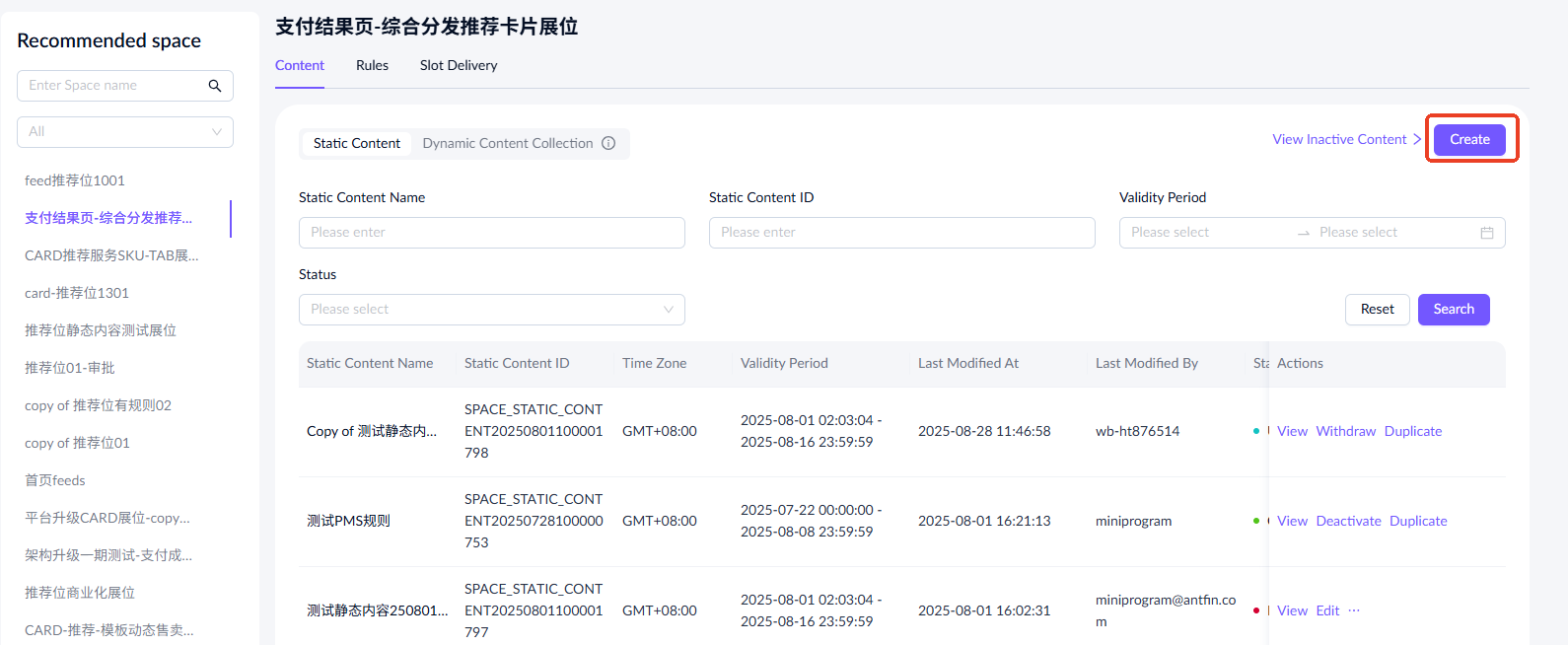Expand the Status select dropdown

(x=491, y=310)
